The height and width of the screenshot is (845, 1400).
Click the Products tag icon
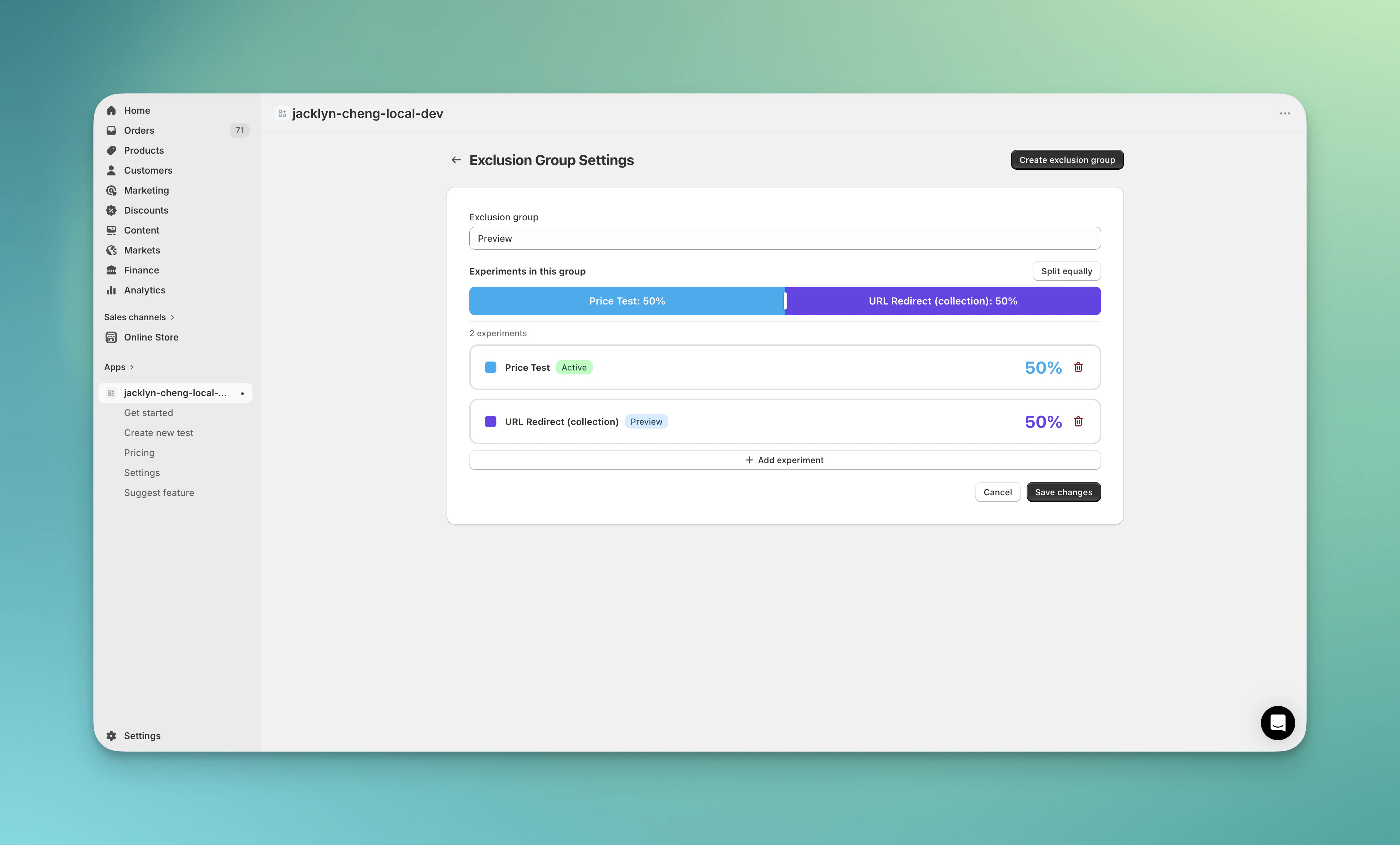[x=111, y=150]
